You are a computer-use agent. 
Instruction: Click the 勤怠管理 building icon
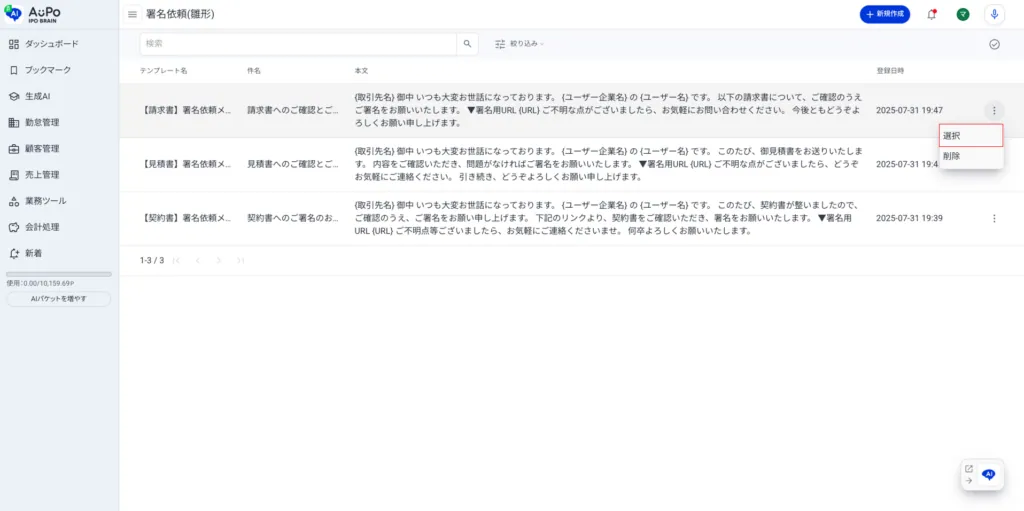(x=14, y=122)
